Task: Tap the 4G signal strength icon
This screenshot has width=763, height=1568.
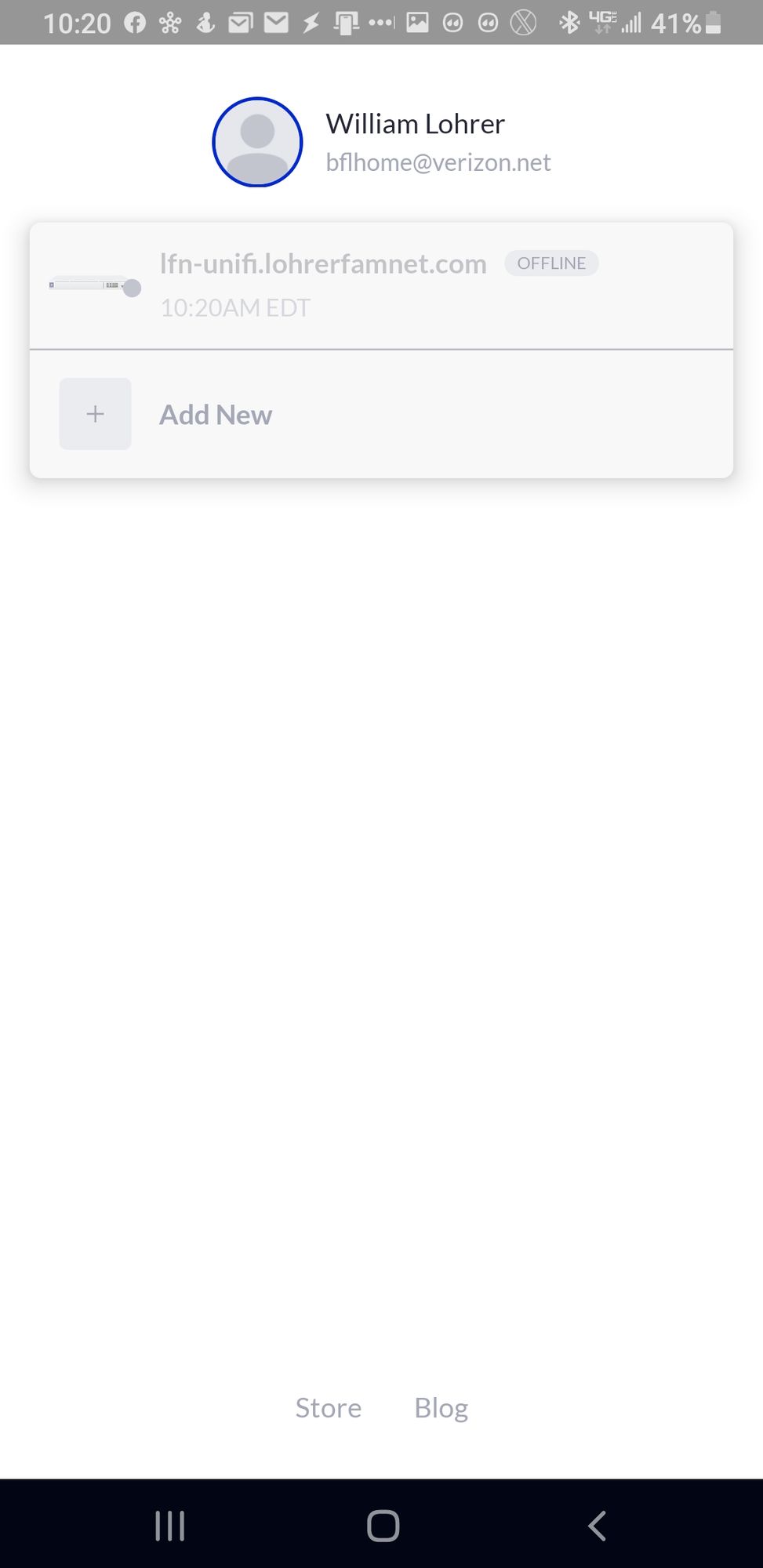Action: 616,23
